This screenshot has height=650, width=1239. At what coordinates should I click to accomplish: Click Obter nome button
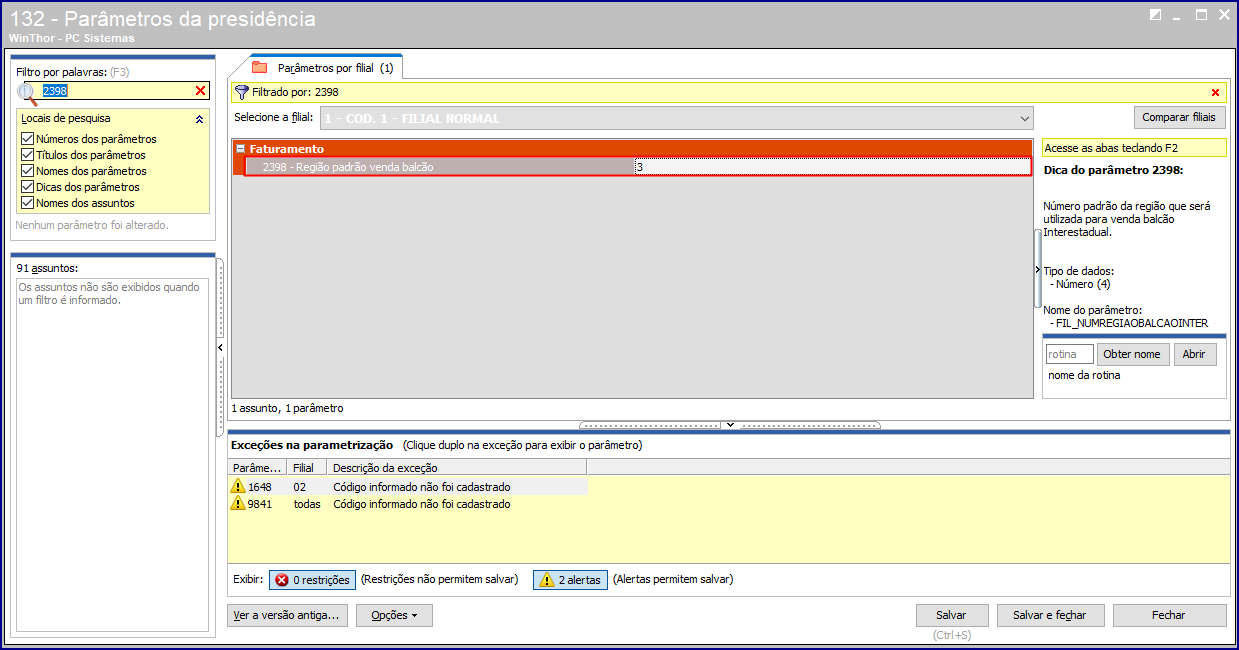click(1133, 354)
